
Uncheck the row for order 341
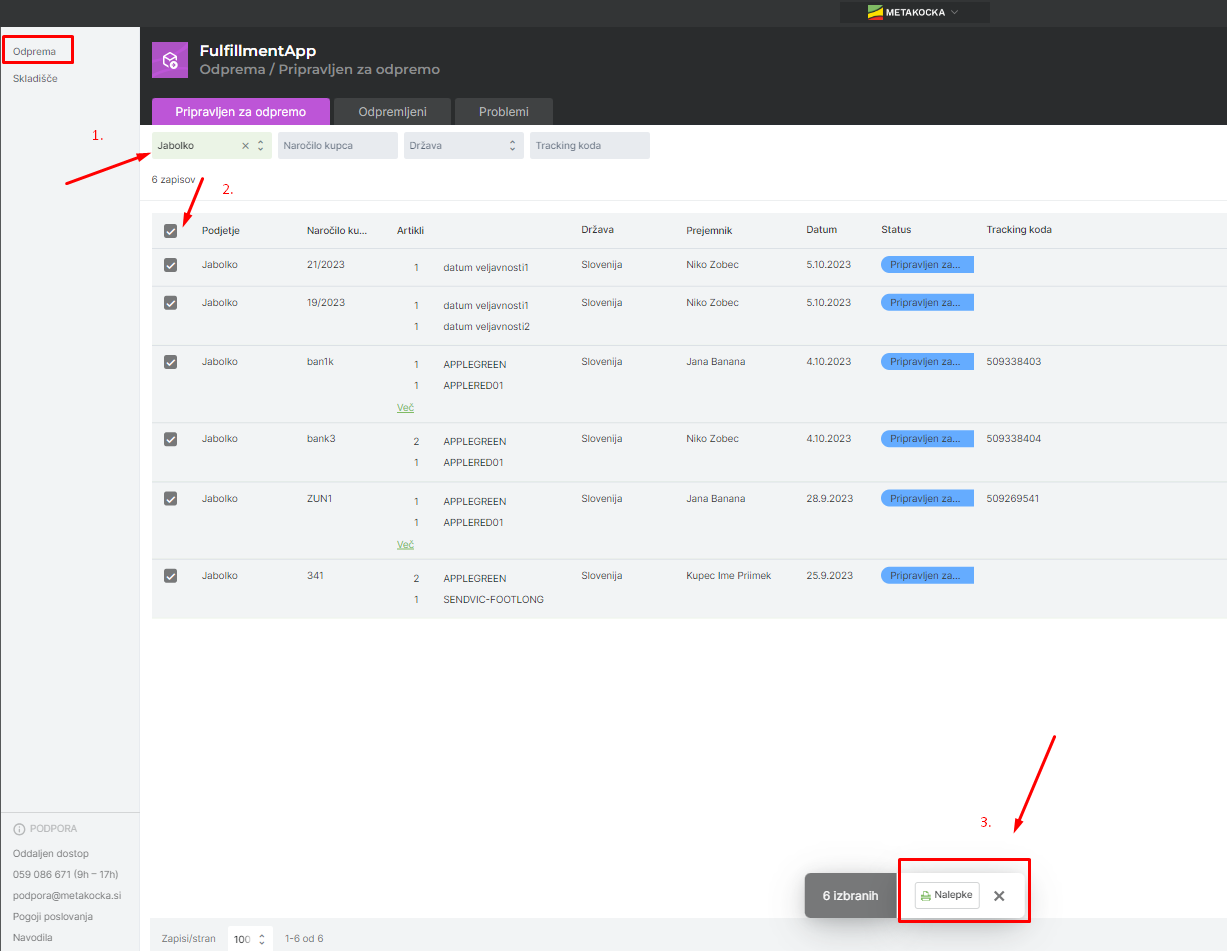(x=170, y=576)
